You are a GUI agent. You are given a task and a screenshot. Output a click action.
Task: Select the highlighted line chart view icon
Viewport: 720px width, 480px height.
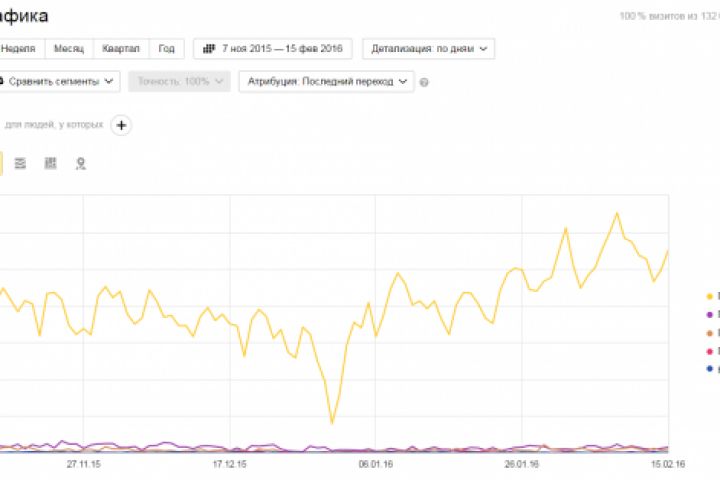tap(1, 163)
